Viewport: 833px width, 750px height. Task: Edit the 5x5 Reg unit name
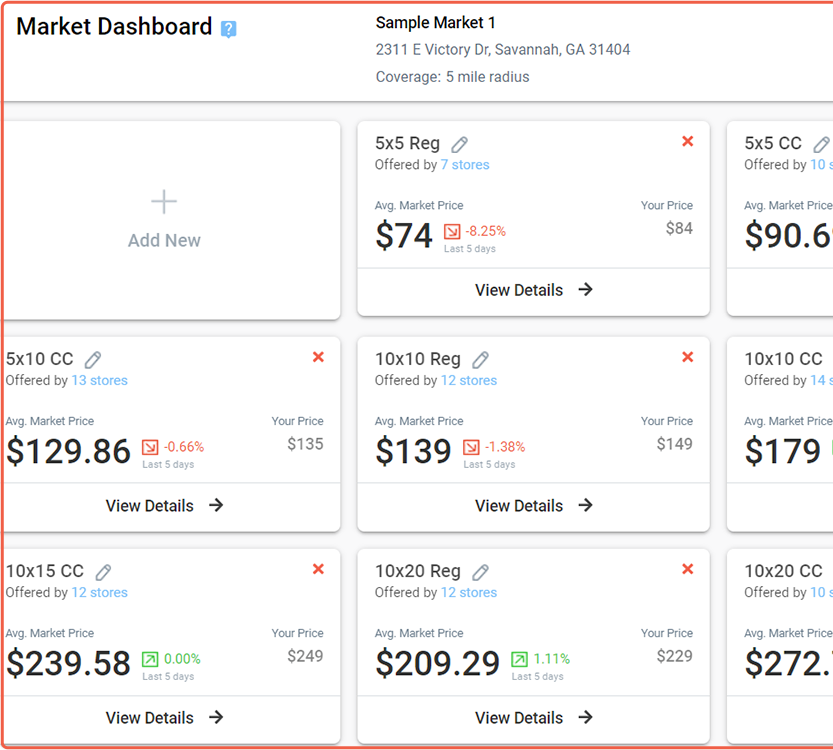click(x=459, y=143)
